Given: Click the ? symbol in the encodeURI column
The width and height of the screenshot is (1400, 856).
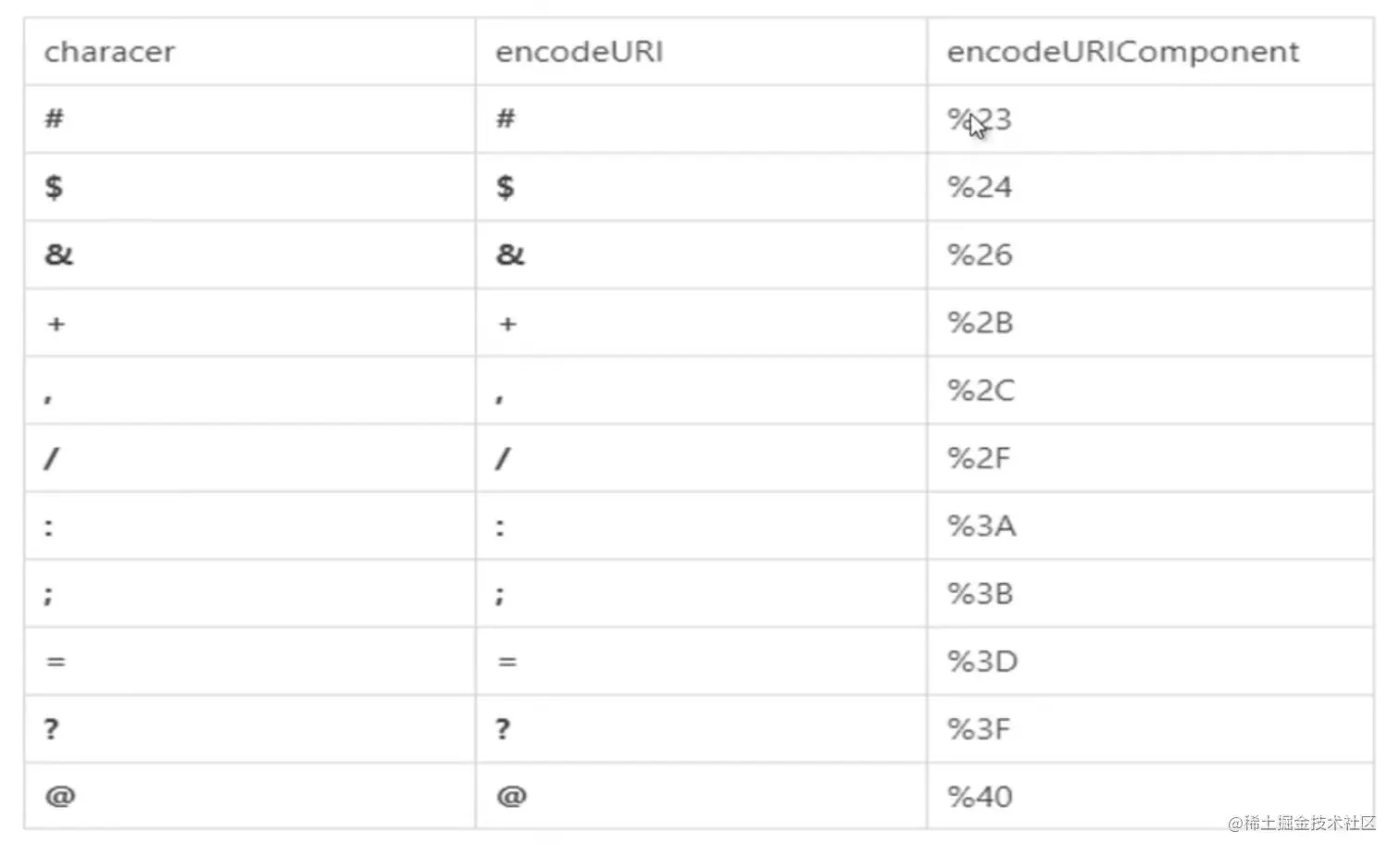Looking at the screenshot, I should pos(503,729).
